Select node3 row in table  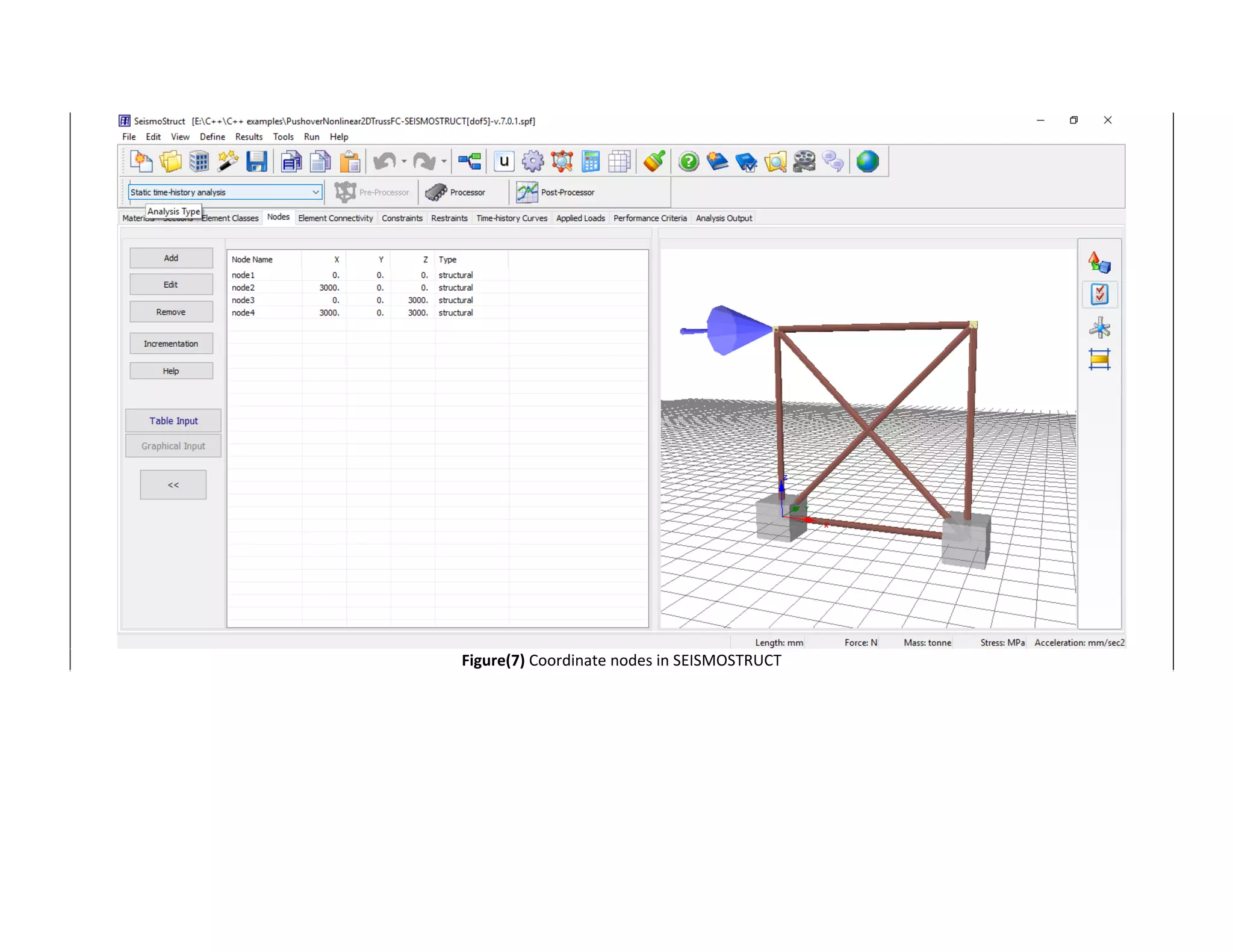tap(438, 300)
